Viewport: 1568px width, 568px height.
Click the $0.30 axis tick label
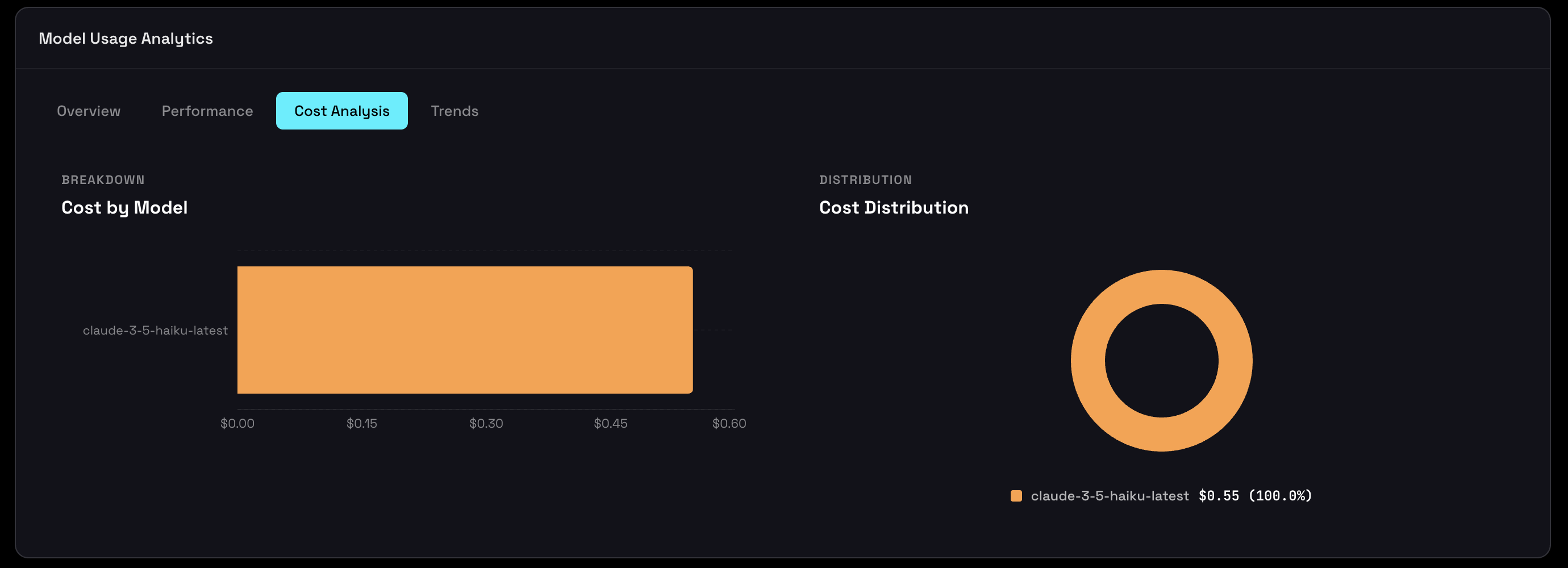[x=487, y=423]
